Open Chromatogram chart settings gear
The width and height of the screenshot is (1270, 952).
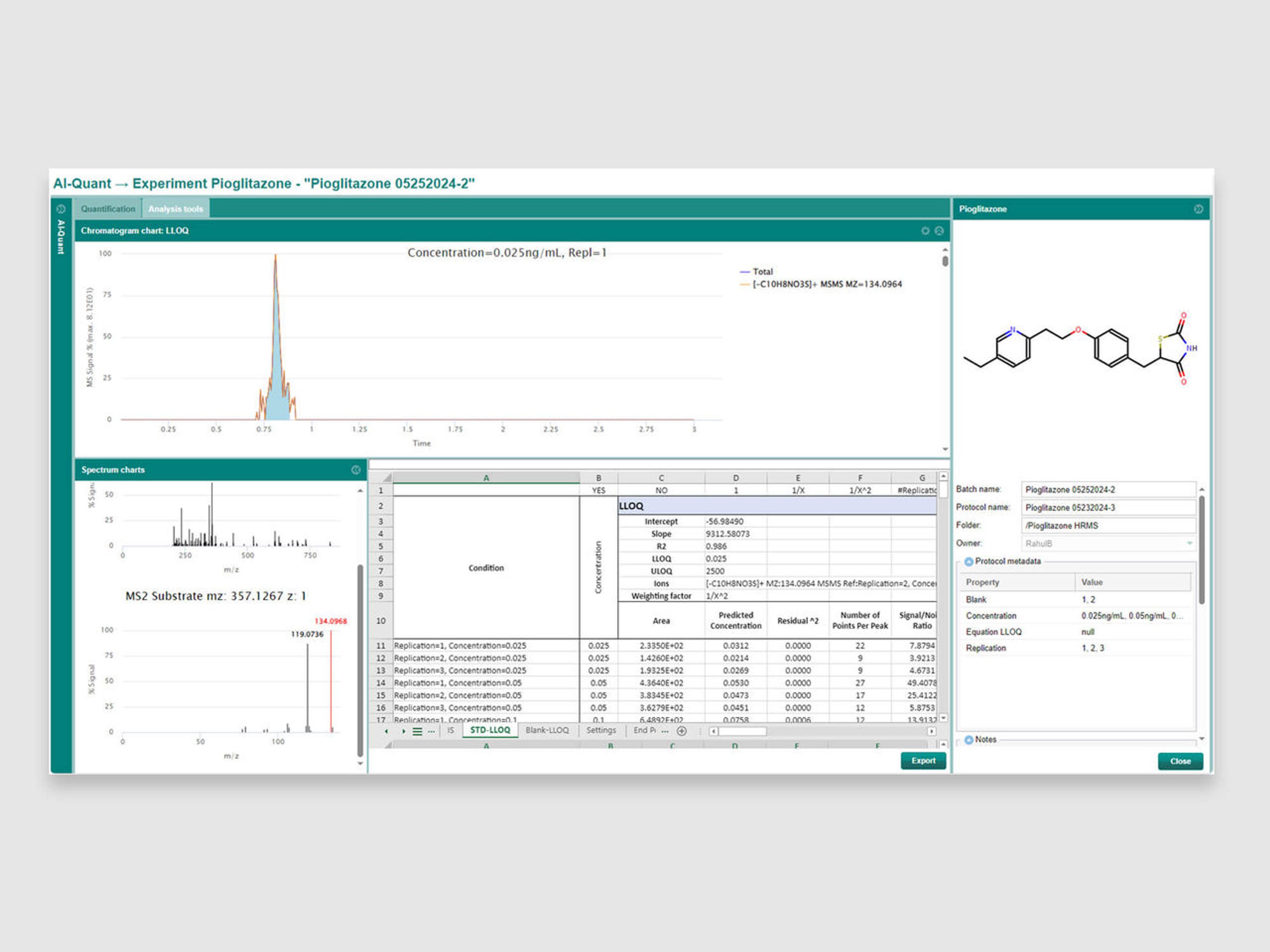coord(925,231)
